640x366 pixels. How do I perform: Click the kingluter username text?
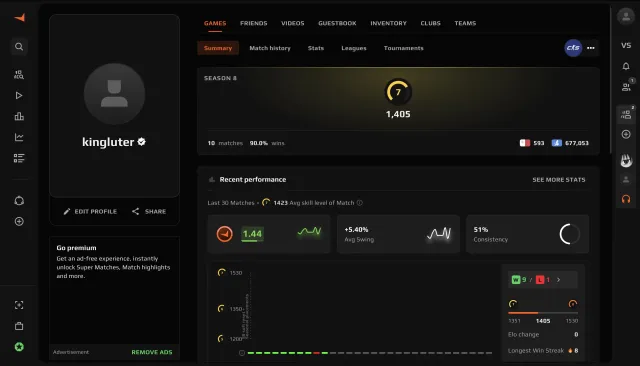108,142
